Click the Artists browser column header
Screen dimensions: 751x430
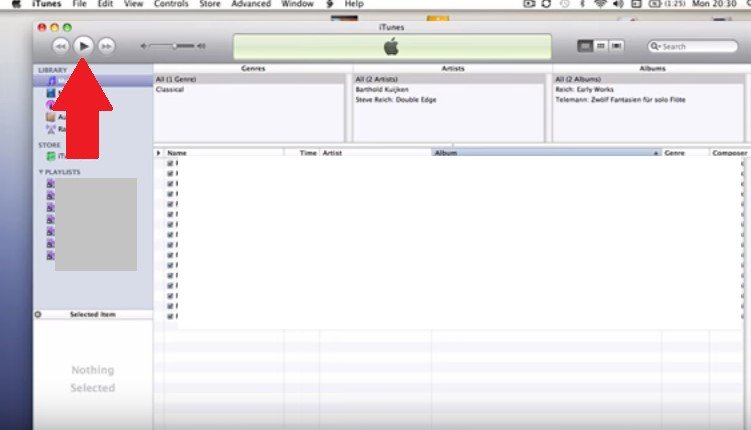[x=453, y=68]
